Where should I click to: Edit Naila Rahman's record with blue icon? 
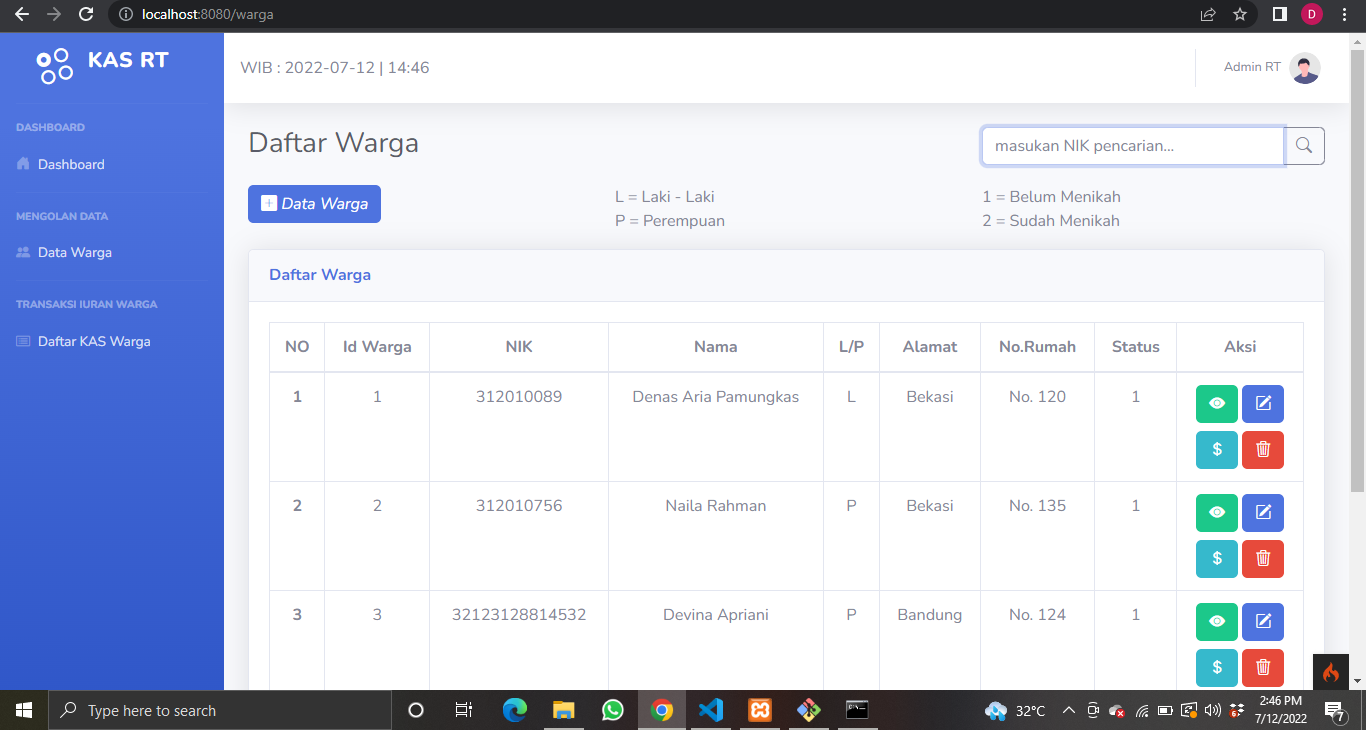[1262, 512]
